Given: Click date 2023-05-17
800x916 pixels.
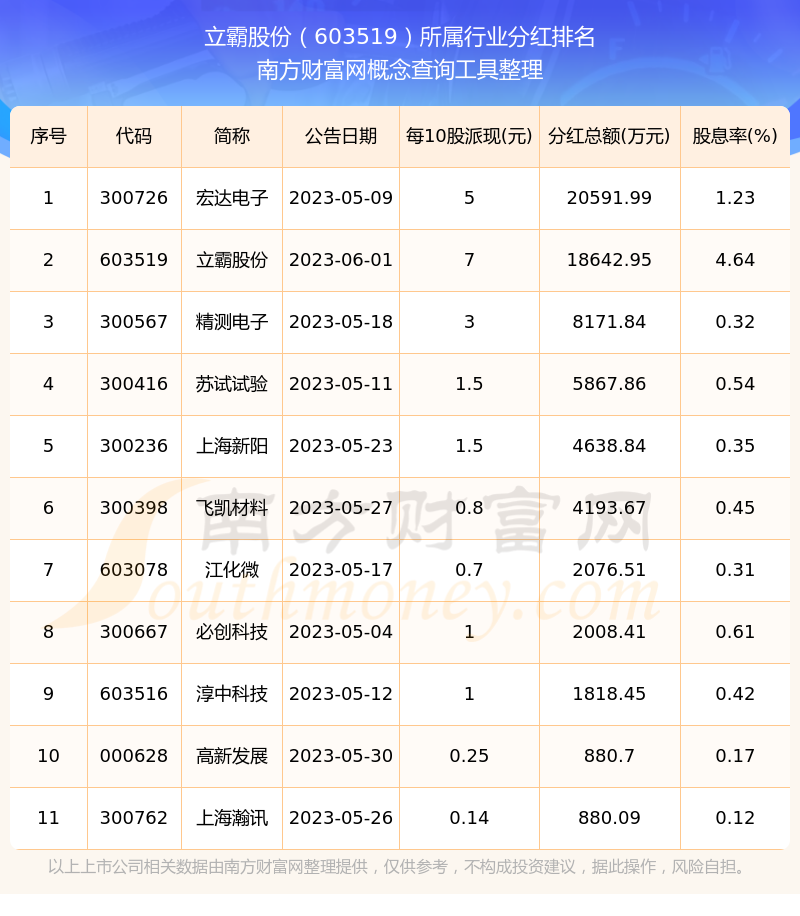Looking at the screenshot, I should (x=341, y=570).
